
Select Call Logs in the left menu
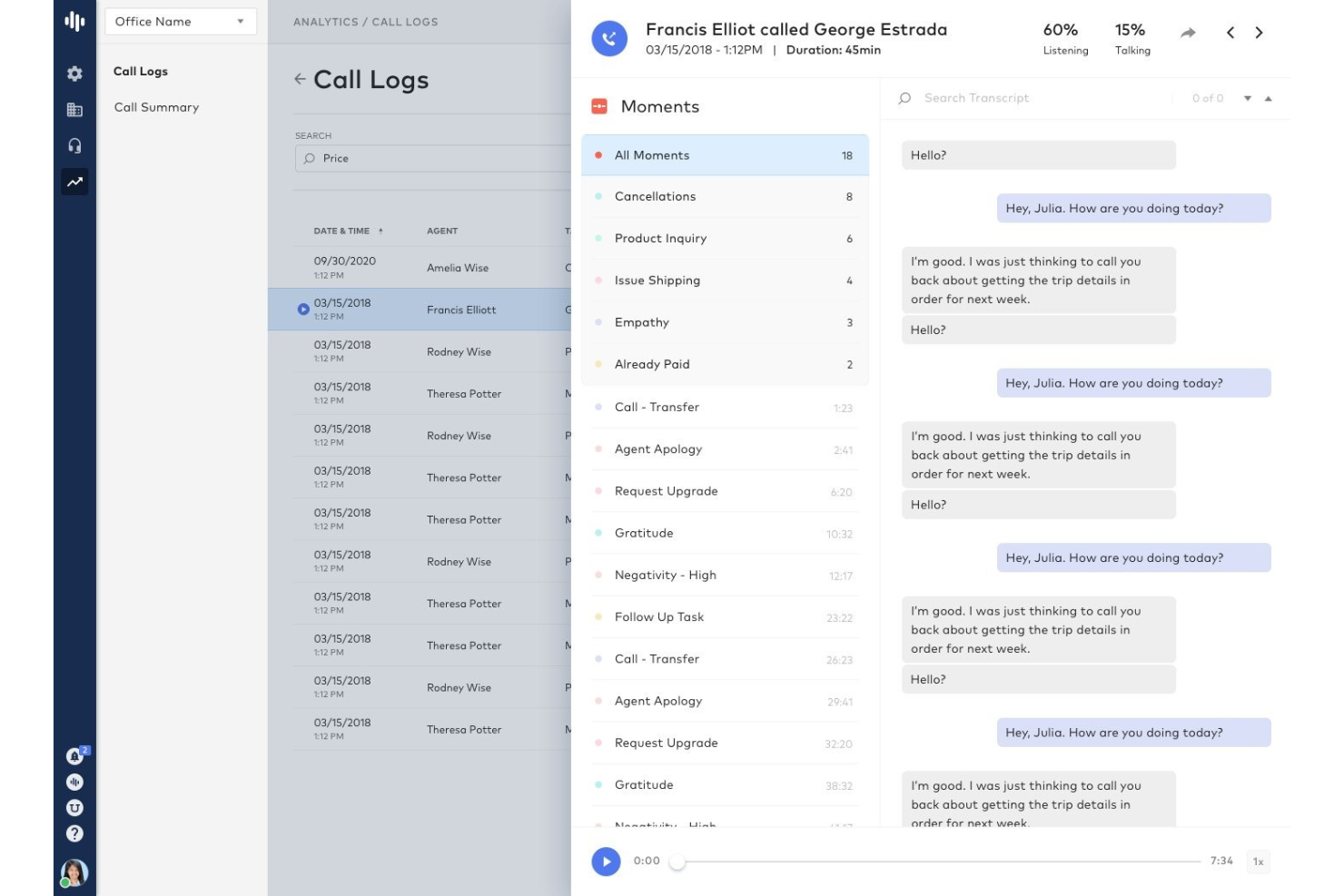(x=140, y=71)
